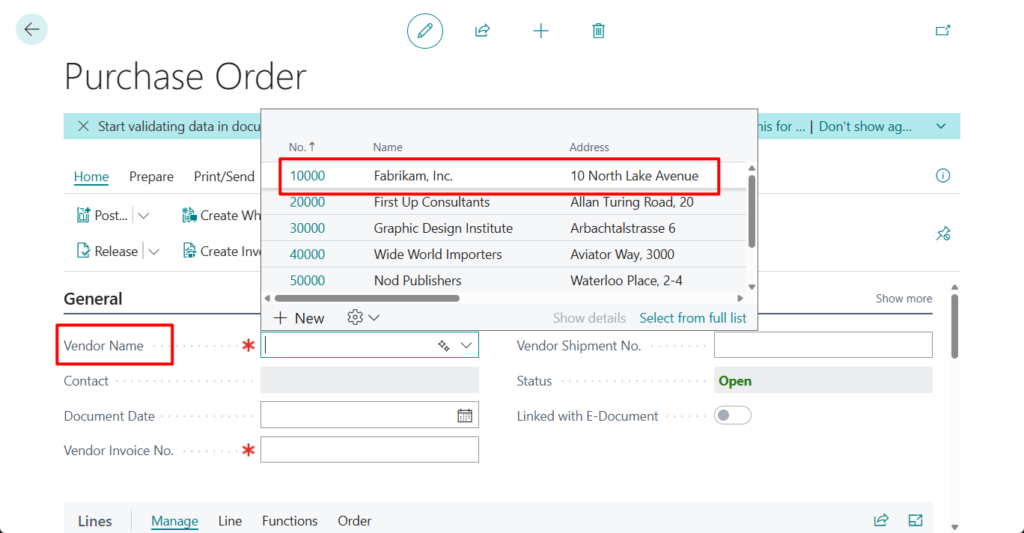Click the plus icon to create new
Viewport: 1024px width, 533px height.
pyautogui.click(x=541, y=31)
